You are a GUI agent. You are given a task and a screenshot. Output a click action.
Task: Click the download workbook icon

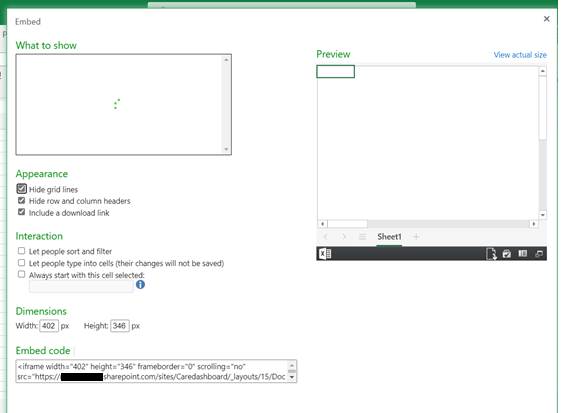(491, 254)
